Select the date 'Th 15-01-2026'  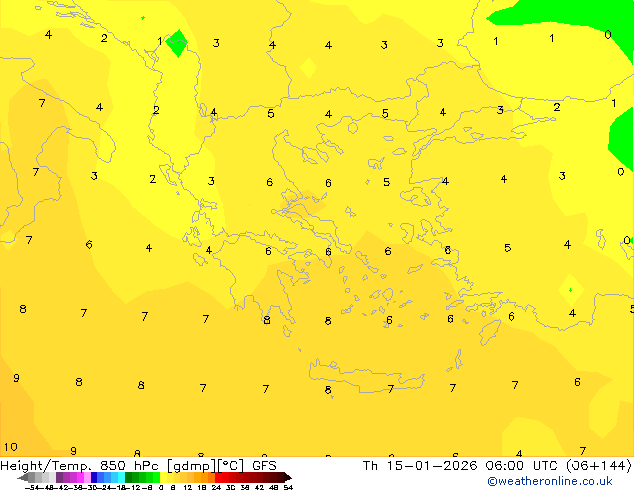pyautogui.click(x=420, y=466)
